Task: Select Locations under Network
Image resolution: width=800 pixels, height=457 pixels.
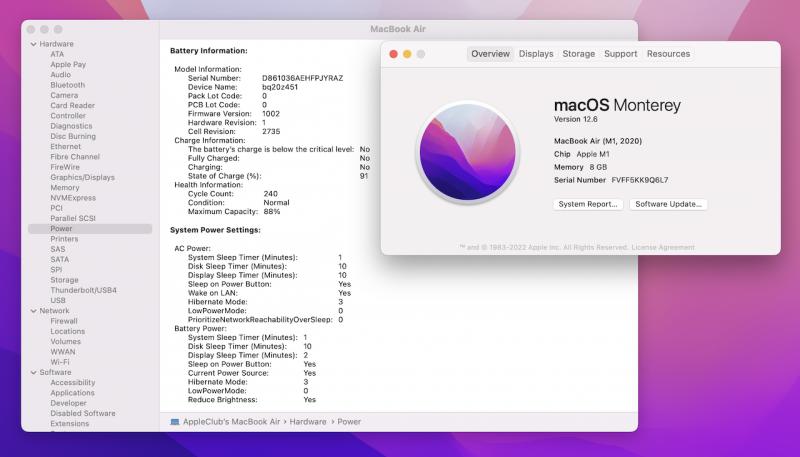Action: tap(67, 331)
